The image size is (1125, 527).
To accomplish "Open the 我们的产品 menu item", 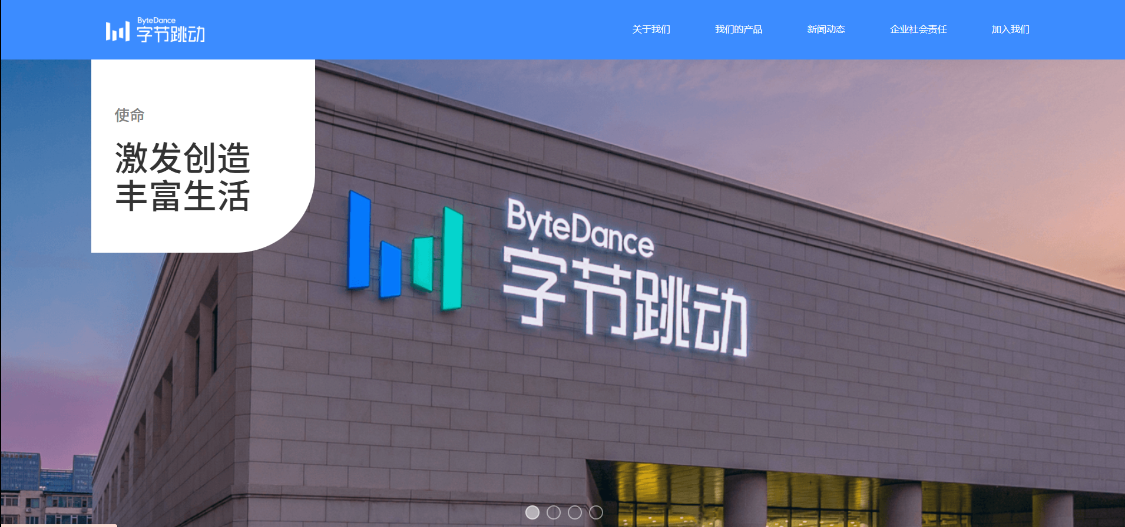I will tap(738, 29).
